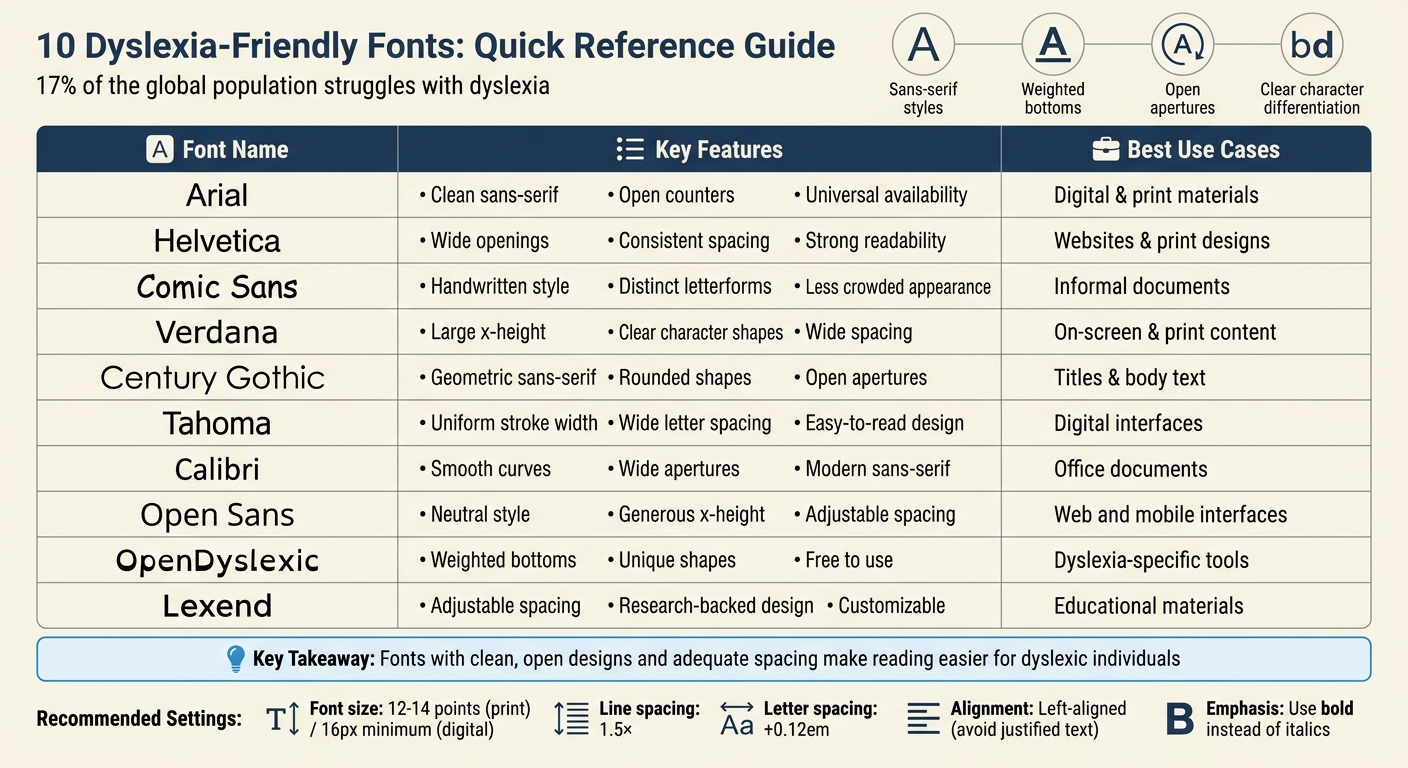
Task: Click the lightbulb icon before Key Takeaway
Action: [236, 658]
